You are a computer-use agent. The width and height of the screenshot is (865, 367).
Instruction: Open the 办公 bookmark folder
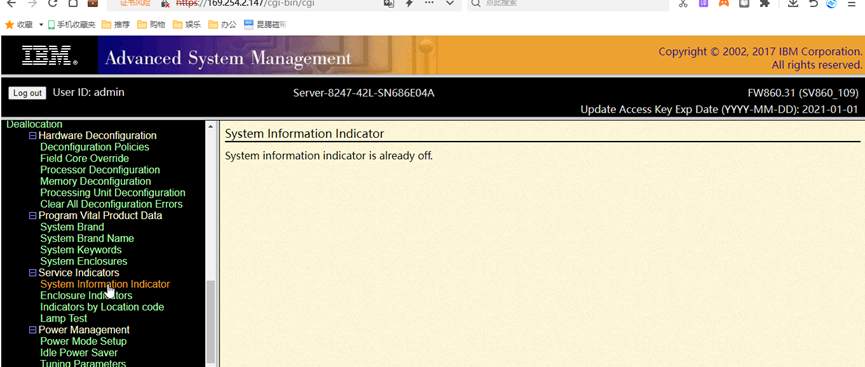pyautogui.click(x=222, y=25)
